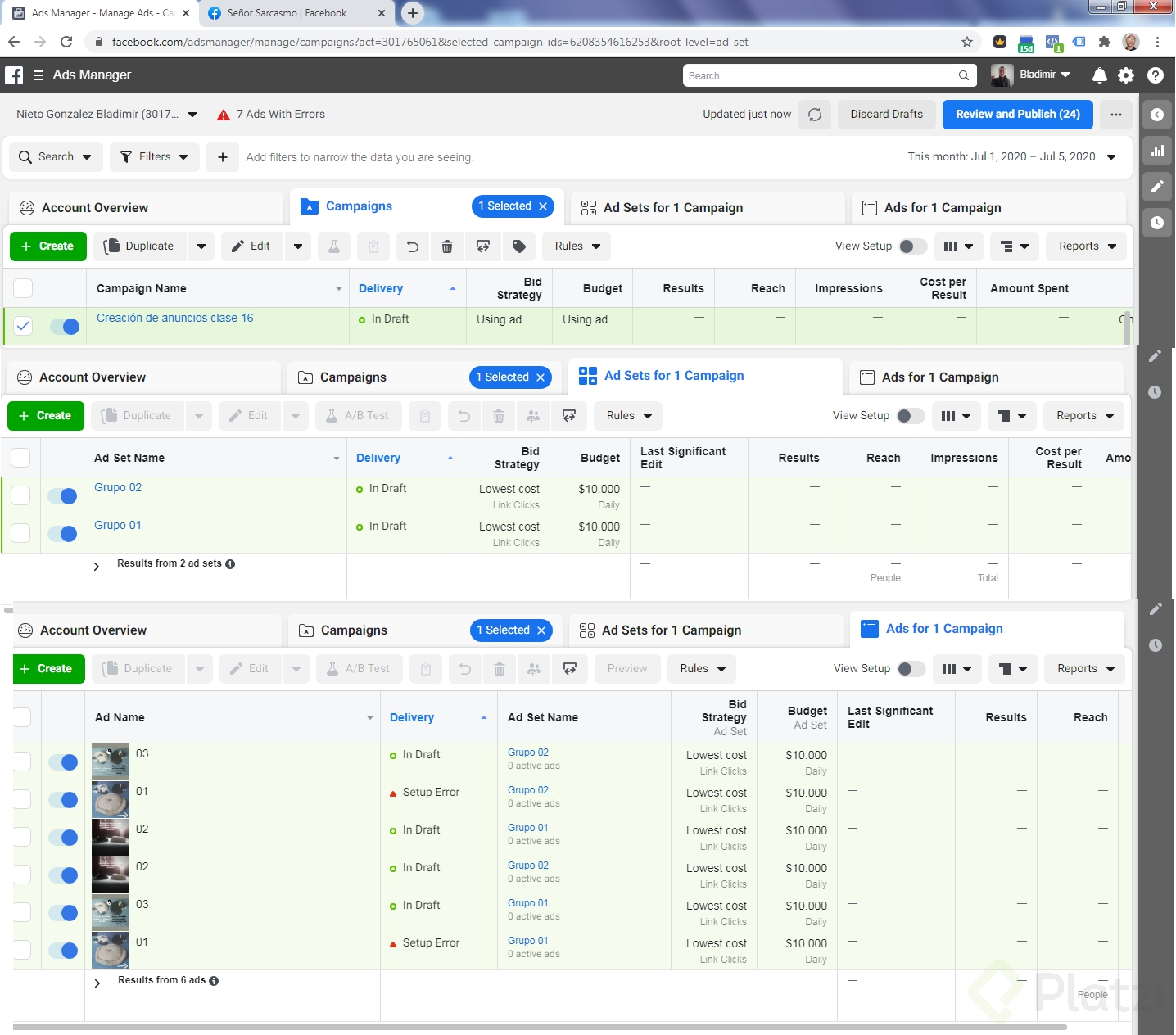
Task: Click Review and Publish (24)
Action: pyautogui.click(x=1018, y=115)
